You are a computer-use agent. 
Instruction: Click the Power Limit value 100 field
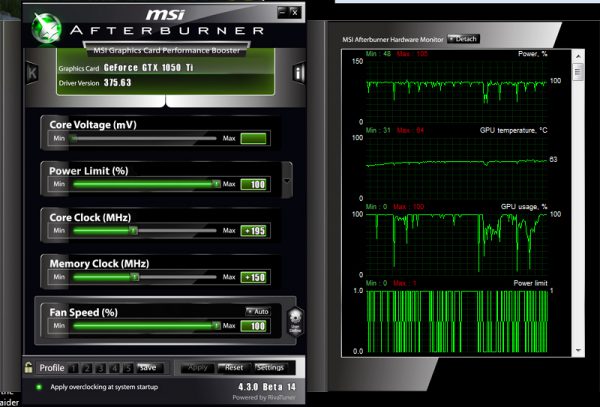point(253,184)
